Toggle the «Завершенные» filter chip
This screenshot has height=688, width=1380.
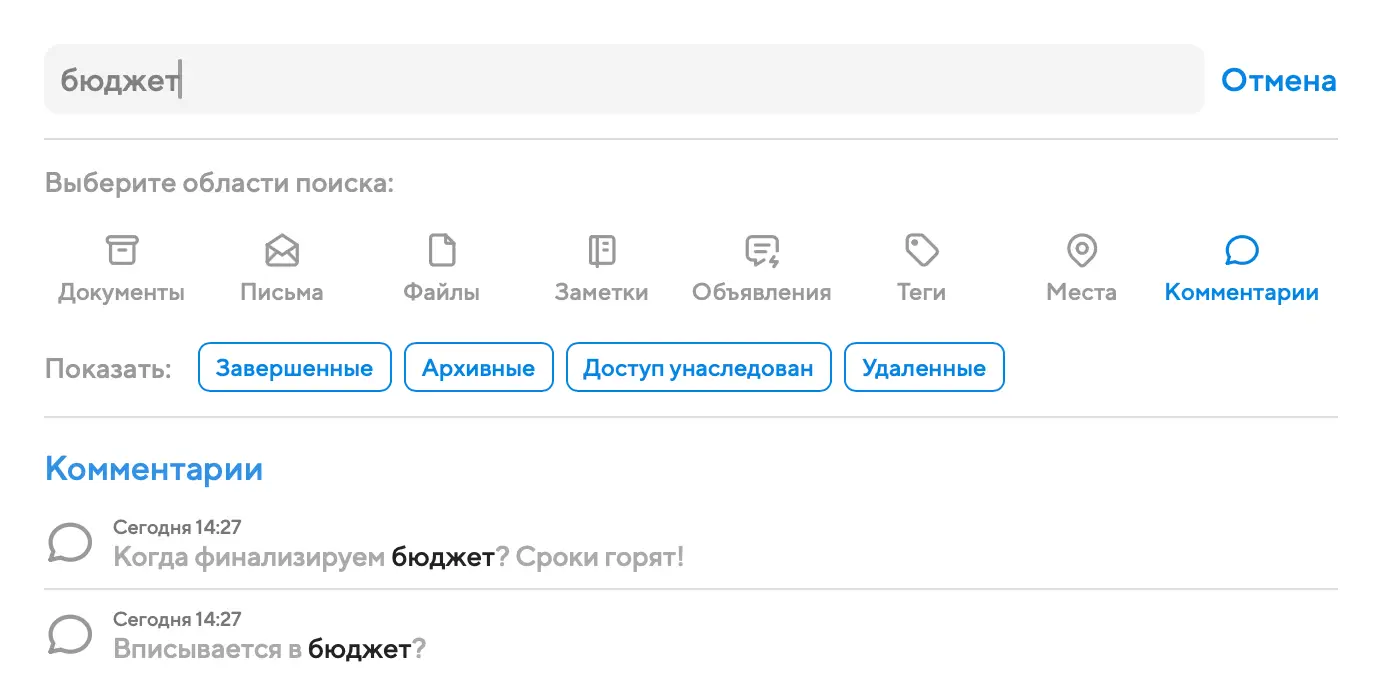[295, 368]
